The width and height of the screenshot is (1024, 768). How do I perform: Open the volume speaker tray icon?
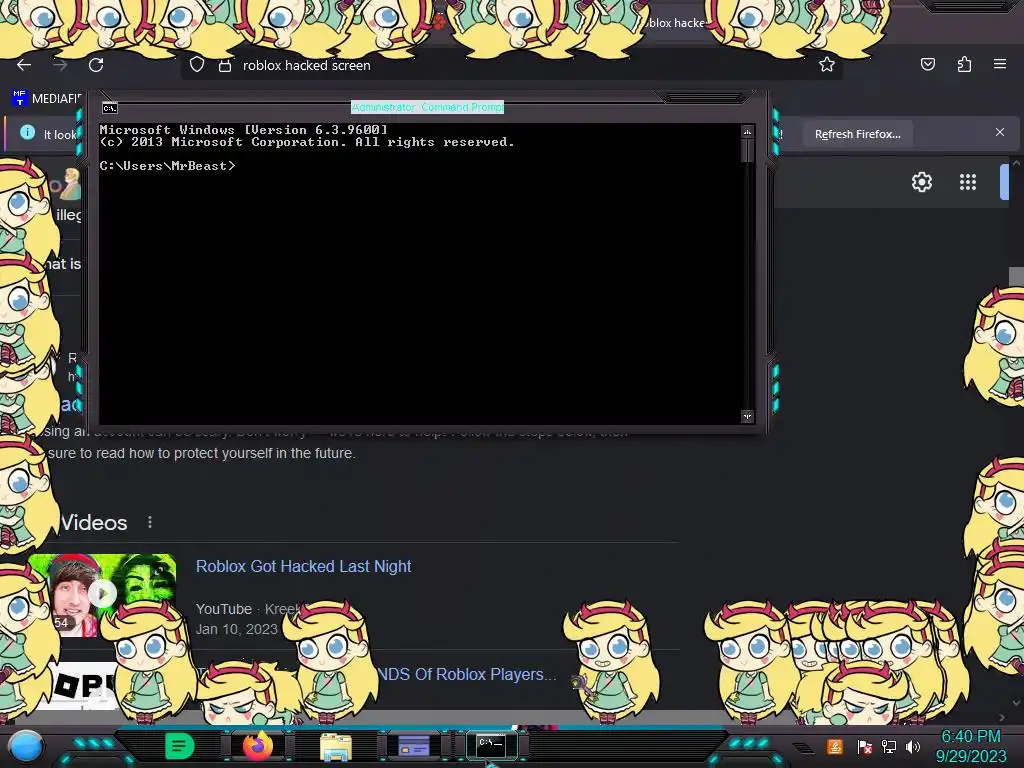tap(913, 746)
